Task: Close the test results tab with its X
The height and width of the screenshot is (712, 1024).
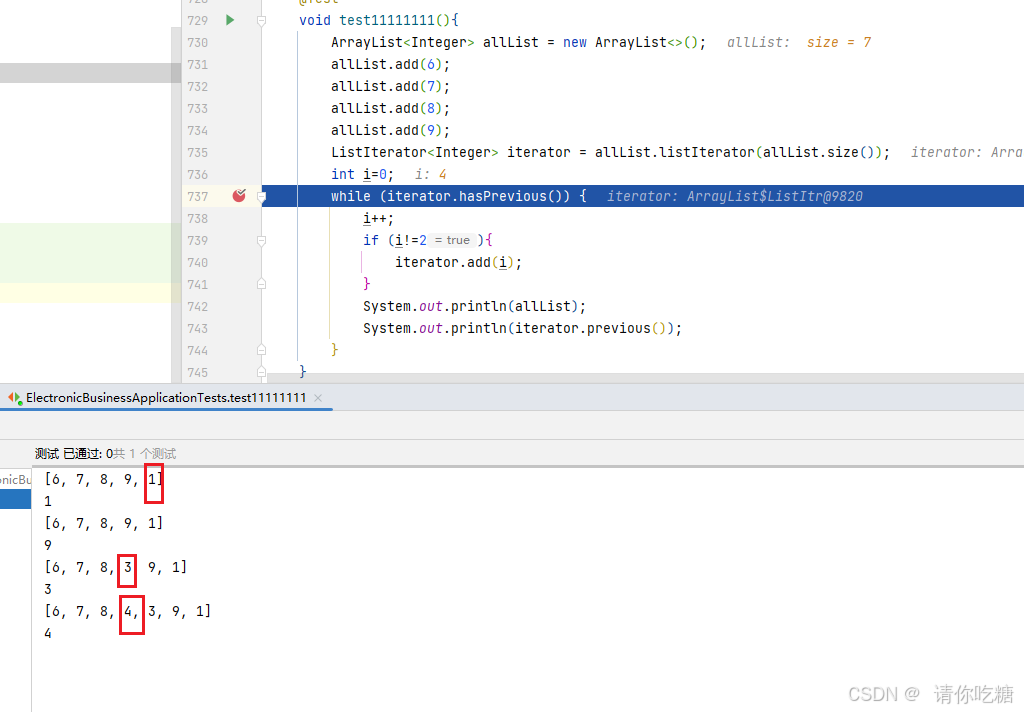Action: (317, 397)
